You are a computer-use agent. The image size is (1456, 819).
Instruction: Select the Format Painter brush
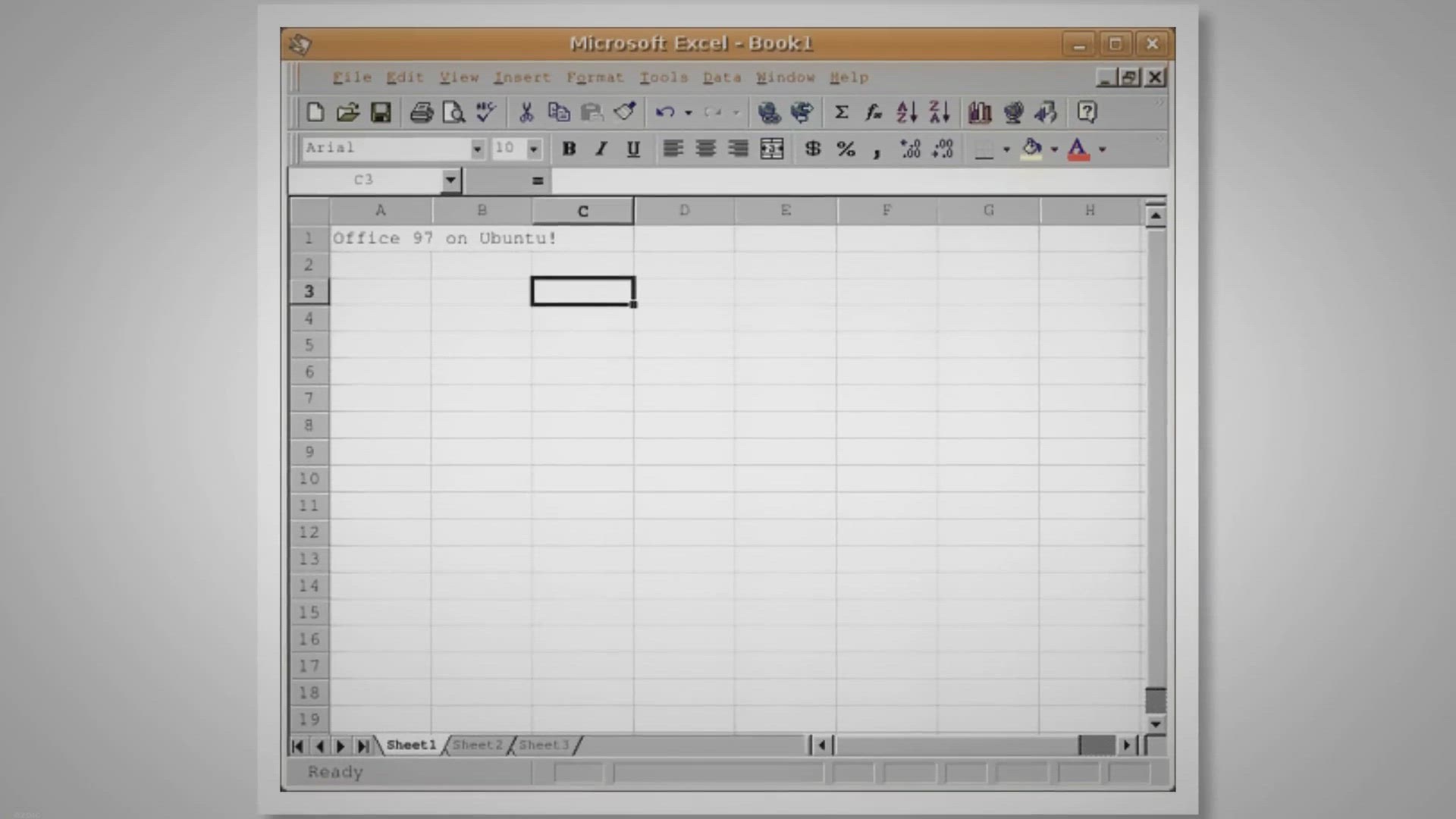(x=625, y=112)
